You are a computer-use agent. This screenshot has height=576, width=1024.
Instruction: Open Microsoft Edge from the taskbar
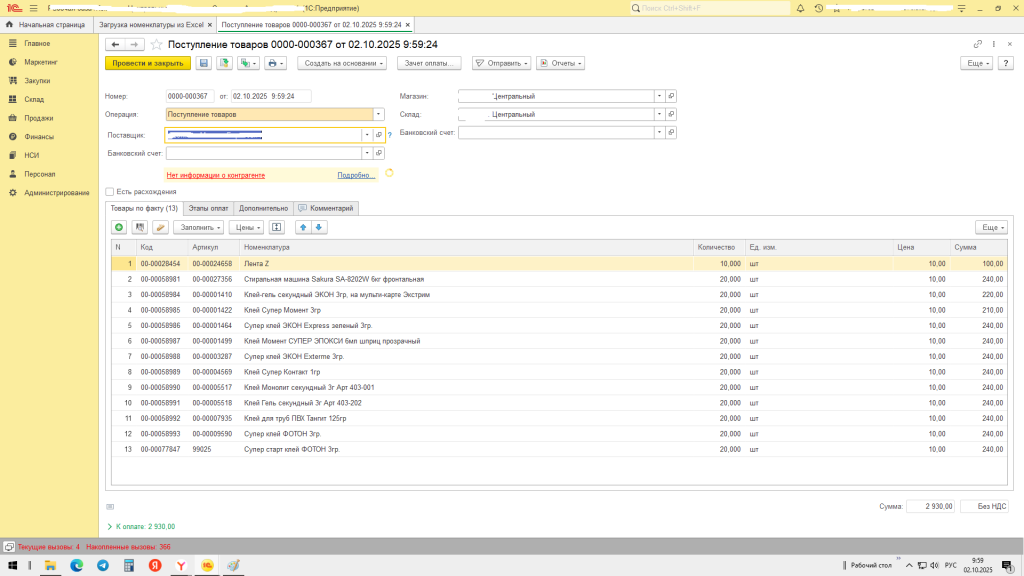click(x=76, y=566)
